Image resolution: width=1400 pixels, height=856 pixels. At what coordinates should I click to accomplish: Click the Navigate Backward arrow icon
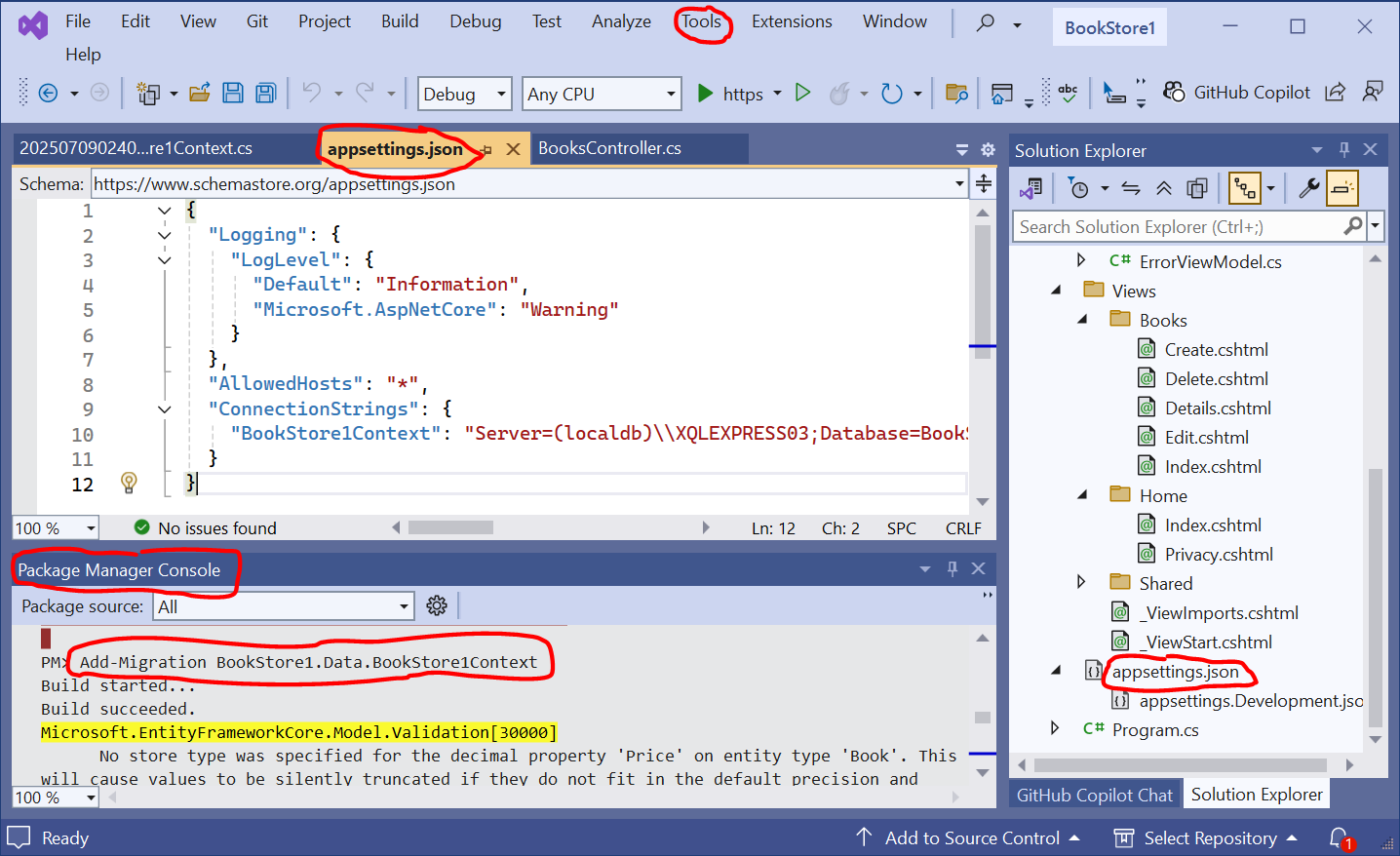pyautogui.click(x=48, y=94)
